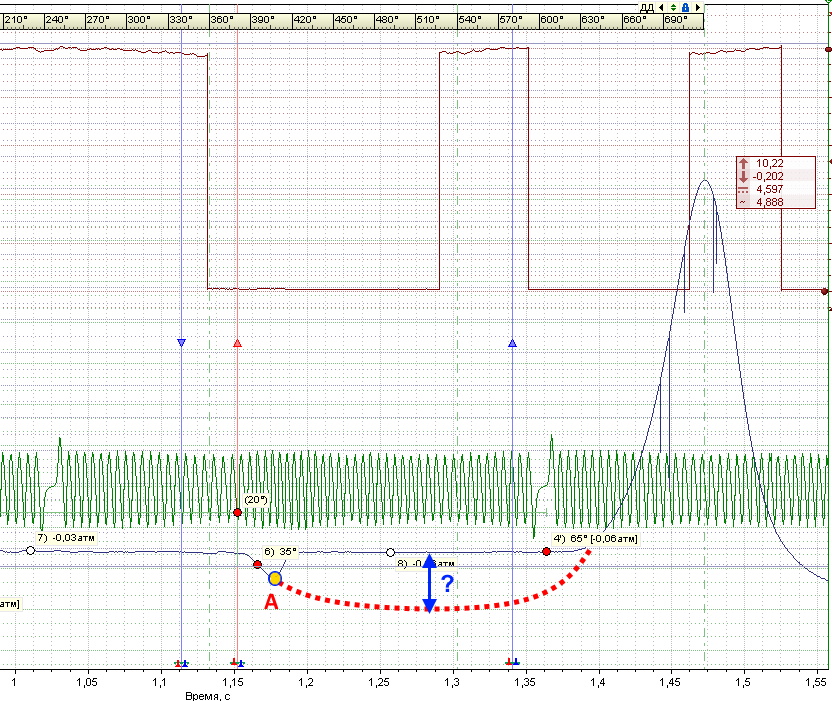The width and height of the screenshot is (832, 701).
Task: Click the white point labeled 7) -0,03атм
Action: click(x=30, y=551)
